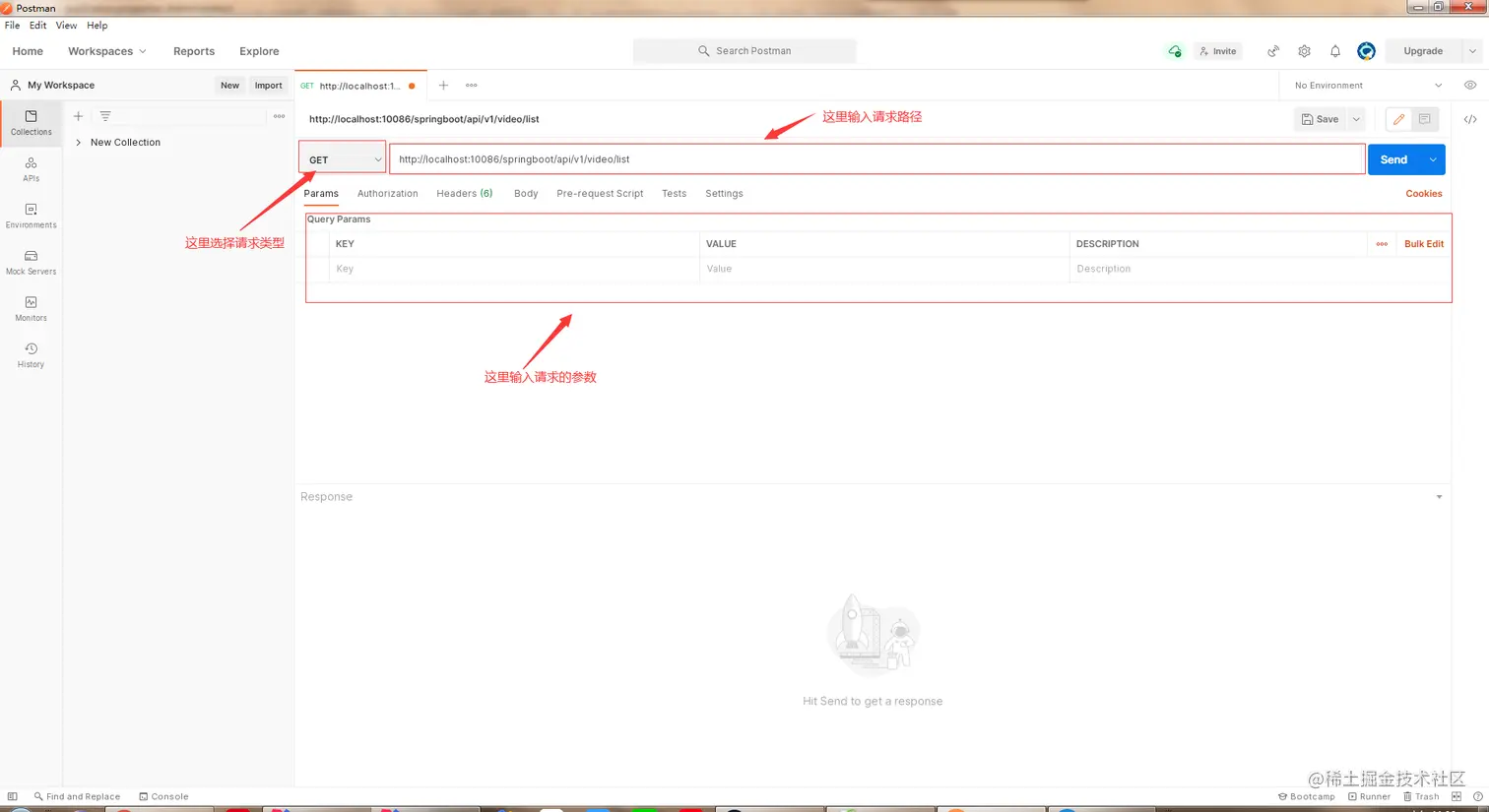1489x812 pixels.
Task: Open the Console in the status bar
Action: pyautogui.click(x=163, y=796)
